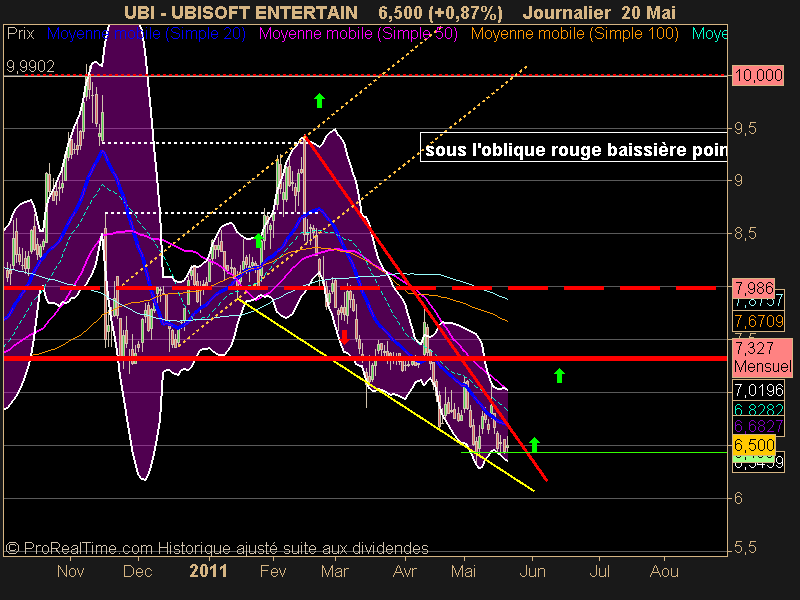Click the '9,9902' level label on the chart

tap(30, 66)
